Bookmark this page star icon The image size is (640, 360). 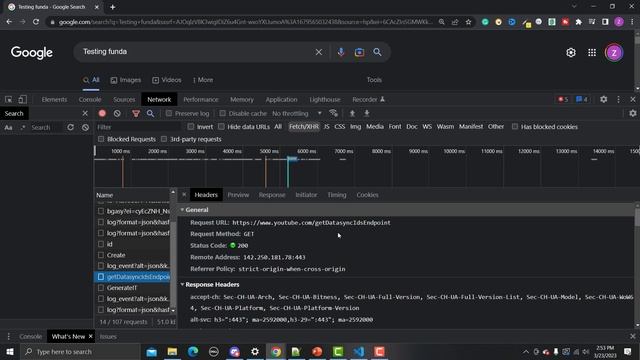(x=468, y=22)
